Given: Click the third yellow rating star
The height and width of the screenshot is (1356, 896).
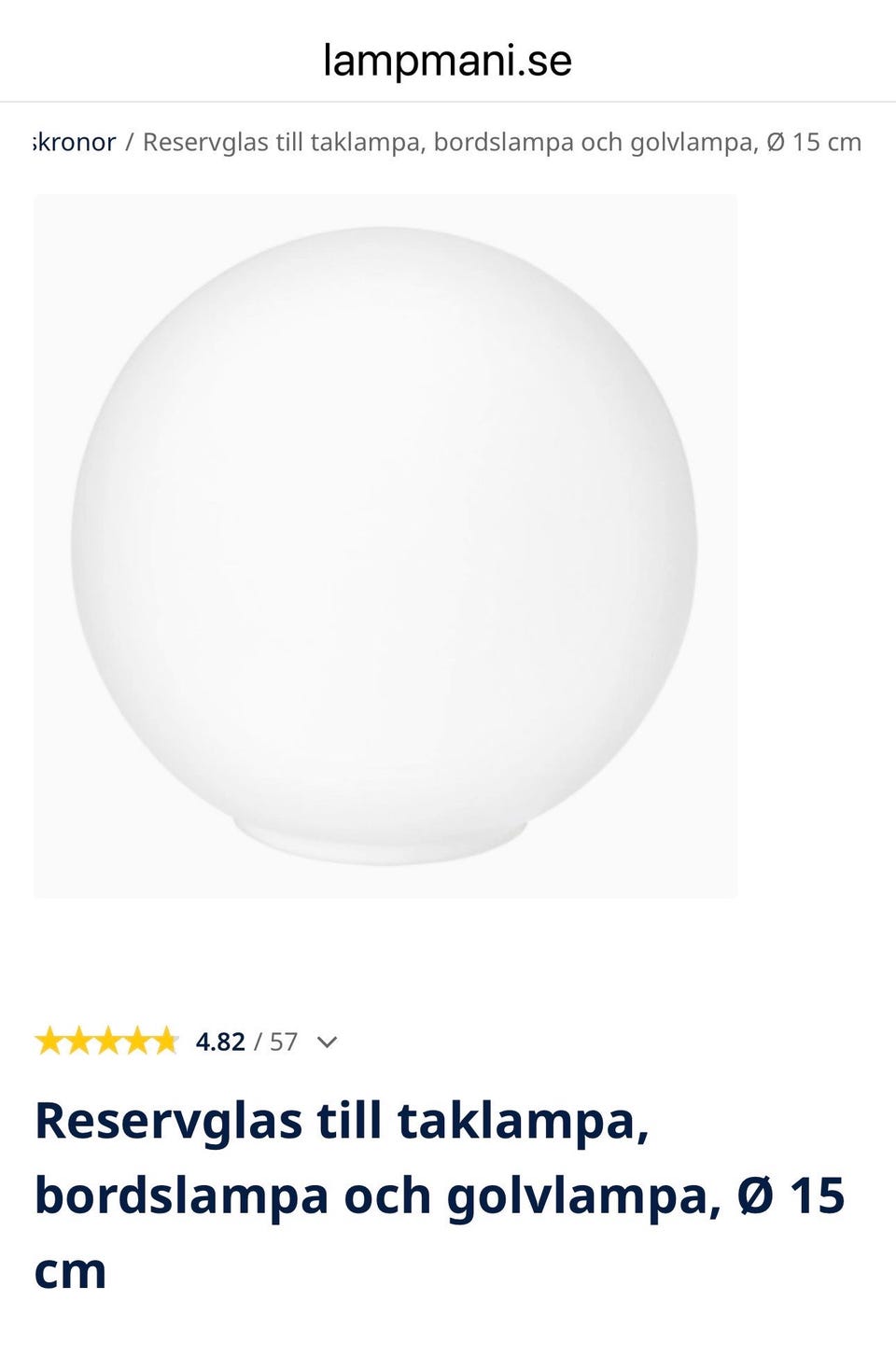Looking at the screenshot, I should (x=106, y=1041).
